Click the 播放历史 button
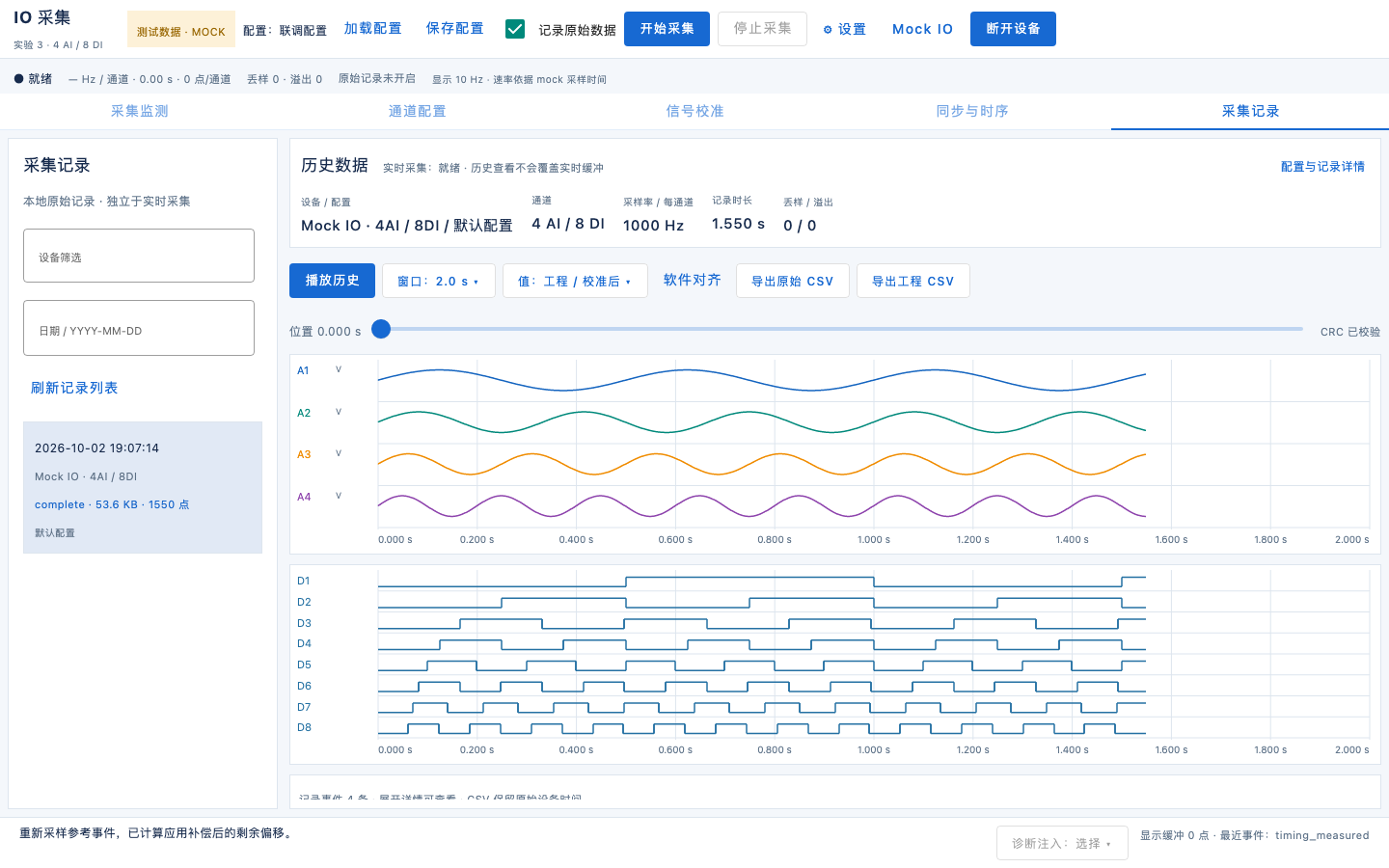 pos(332,281)
